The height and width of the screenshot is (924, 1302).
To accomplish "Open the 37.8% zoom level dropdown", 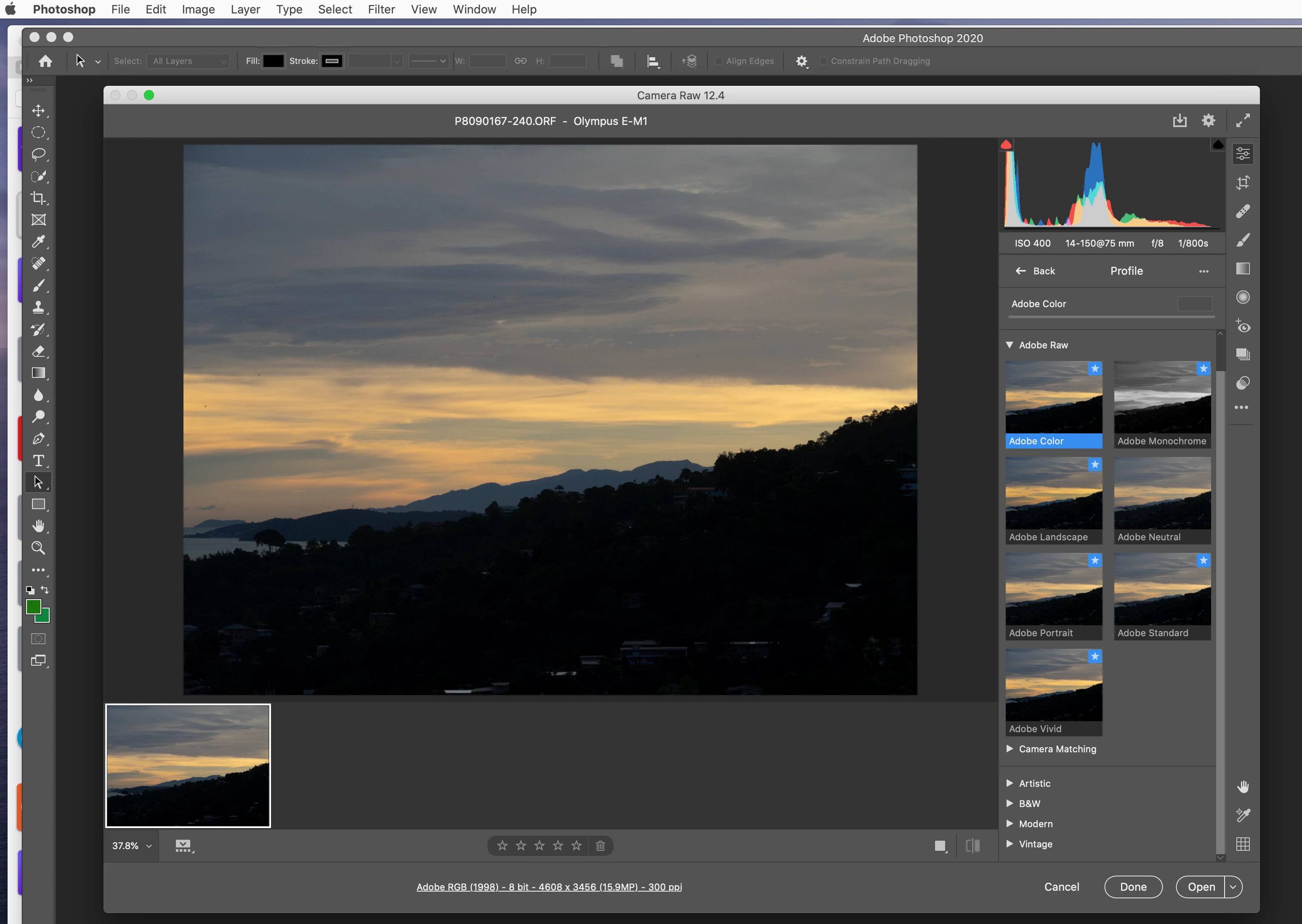I will [x=132, y=846].
